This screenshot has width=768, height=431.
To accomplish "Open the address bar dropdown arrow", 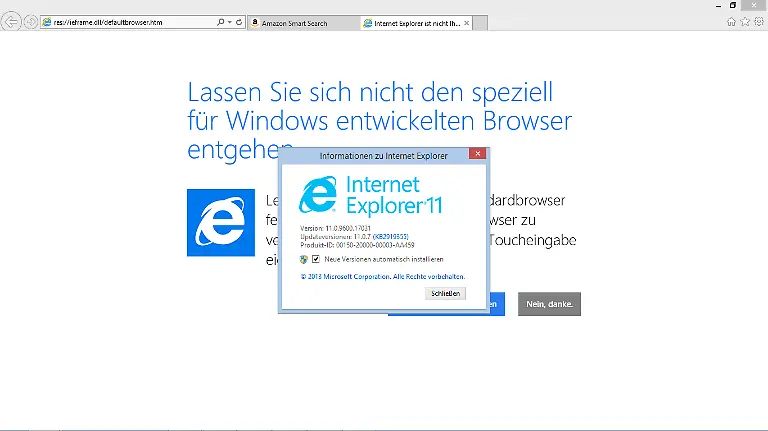I will pyautogui.click(x=229, y=22).
